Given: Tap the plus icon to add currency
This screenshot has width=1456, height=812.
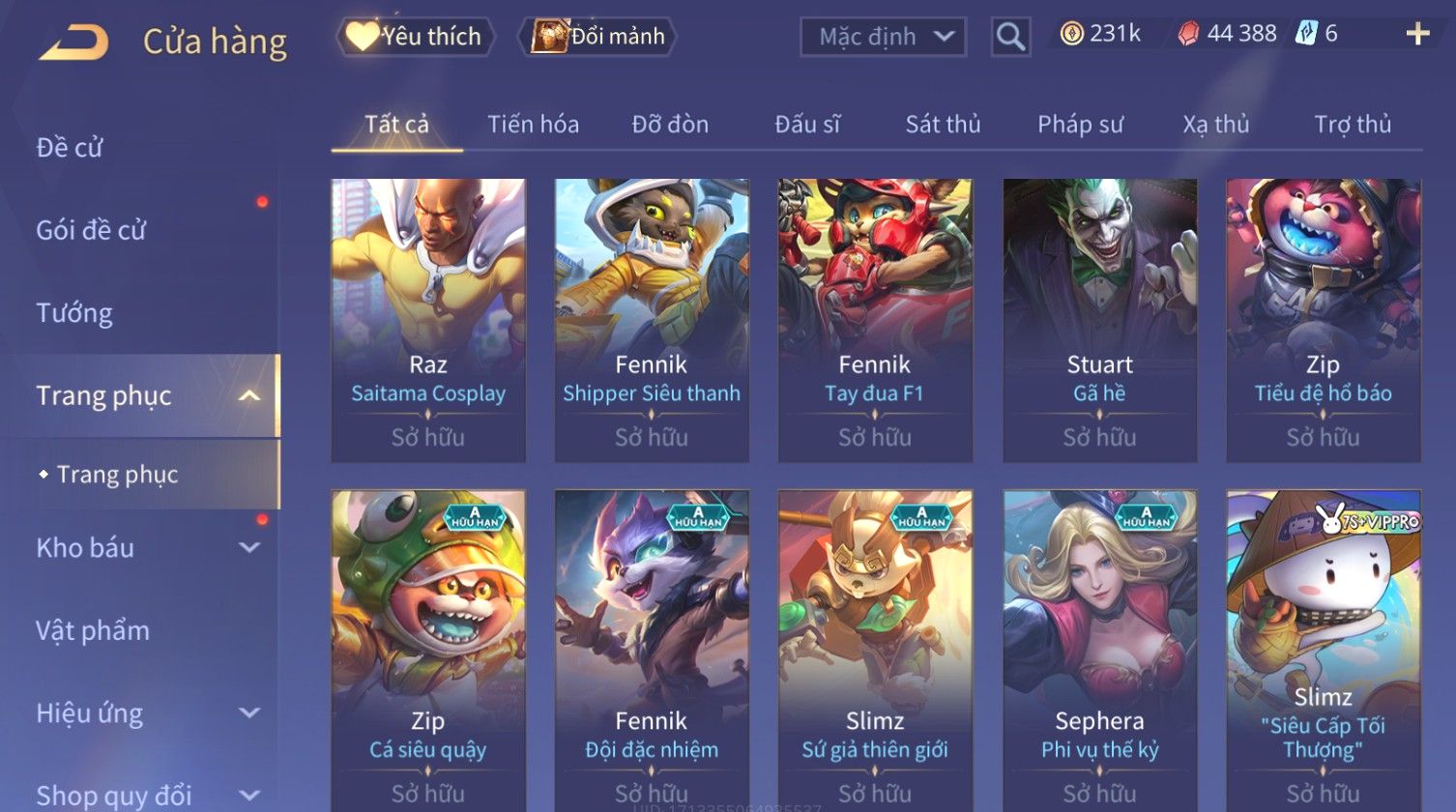Looking at the screenshot, I should [1417, 35].
